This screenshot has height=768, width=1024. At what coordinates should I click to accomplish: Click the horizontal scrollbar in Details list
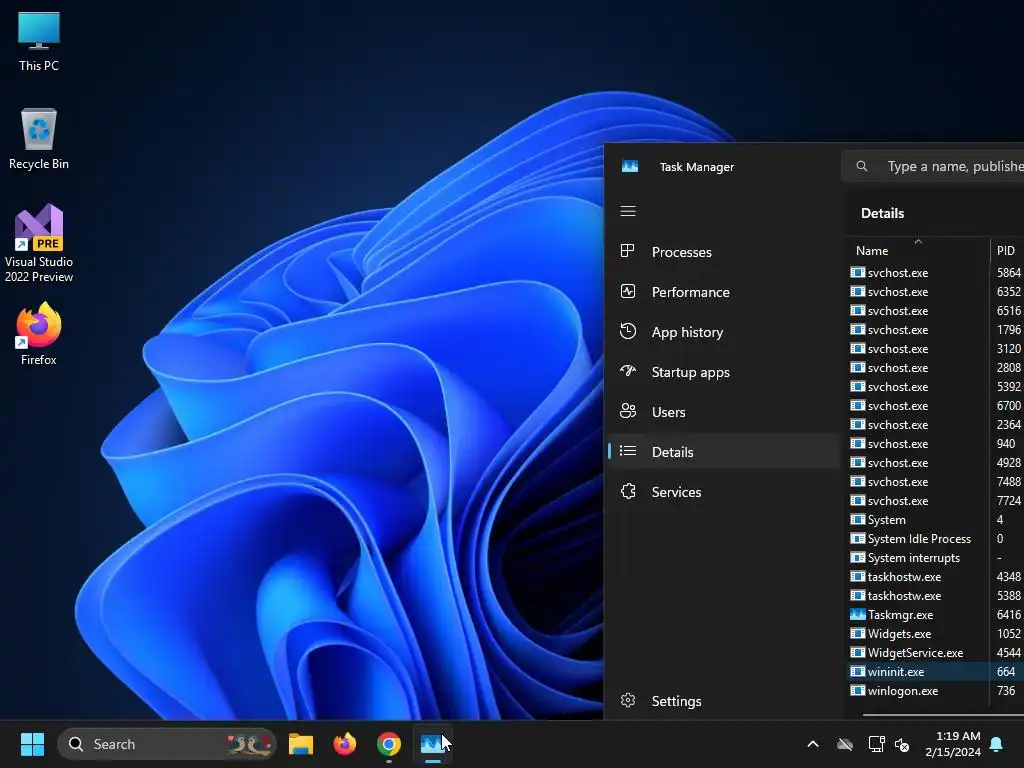(943, 715)
